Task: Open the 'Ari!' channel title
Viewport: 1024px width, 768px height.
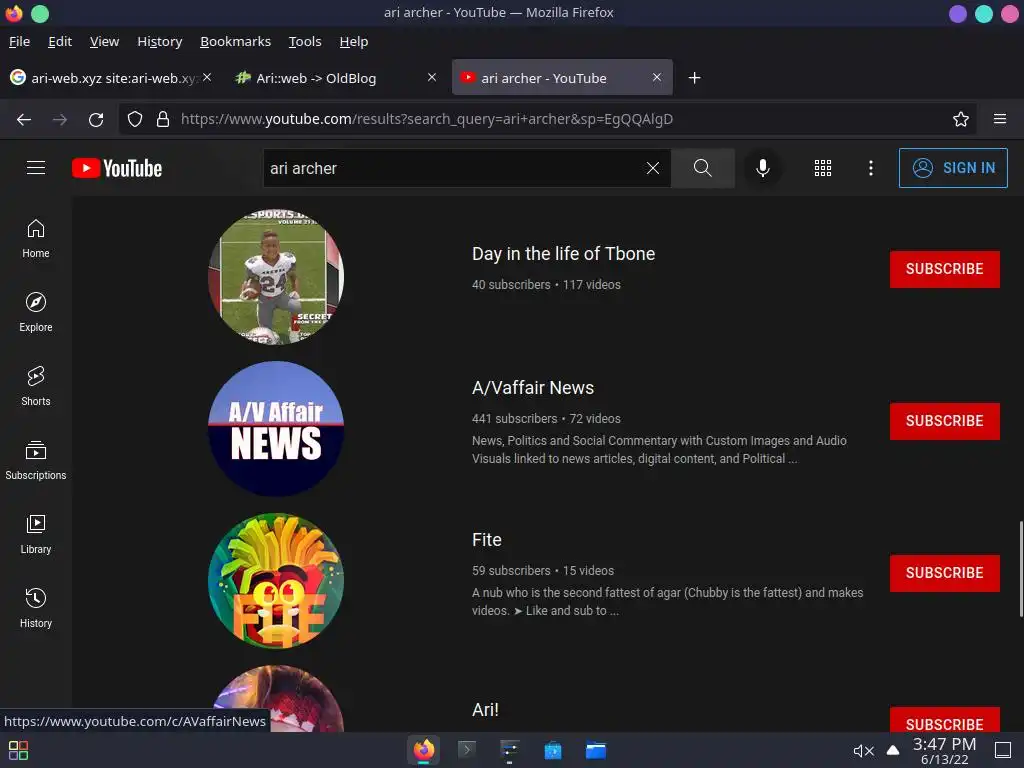Action: point(485,710)
